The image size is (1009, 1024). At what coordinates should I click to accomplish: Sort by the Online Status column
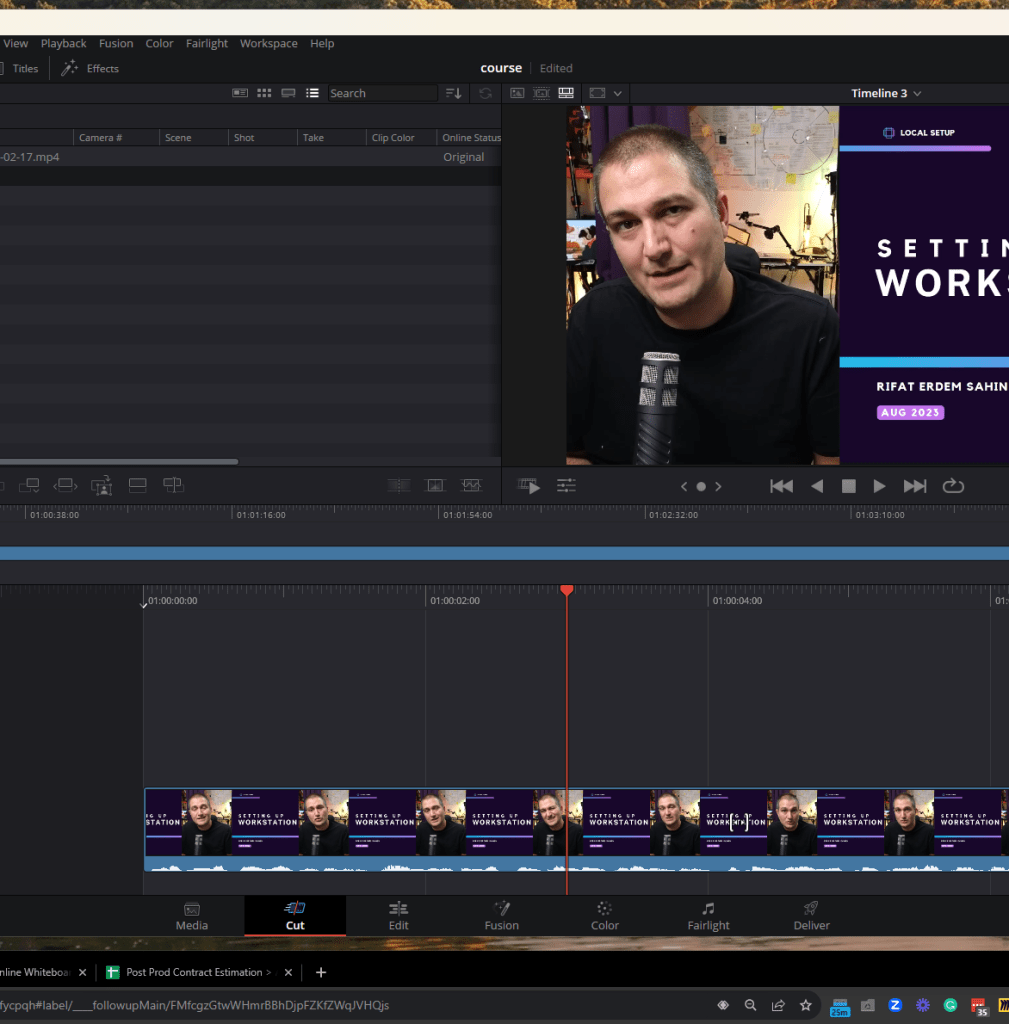coord(469,137)
